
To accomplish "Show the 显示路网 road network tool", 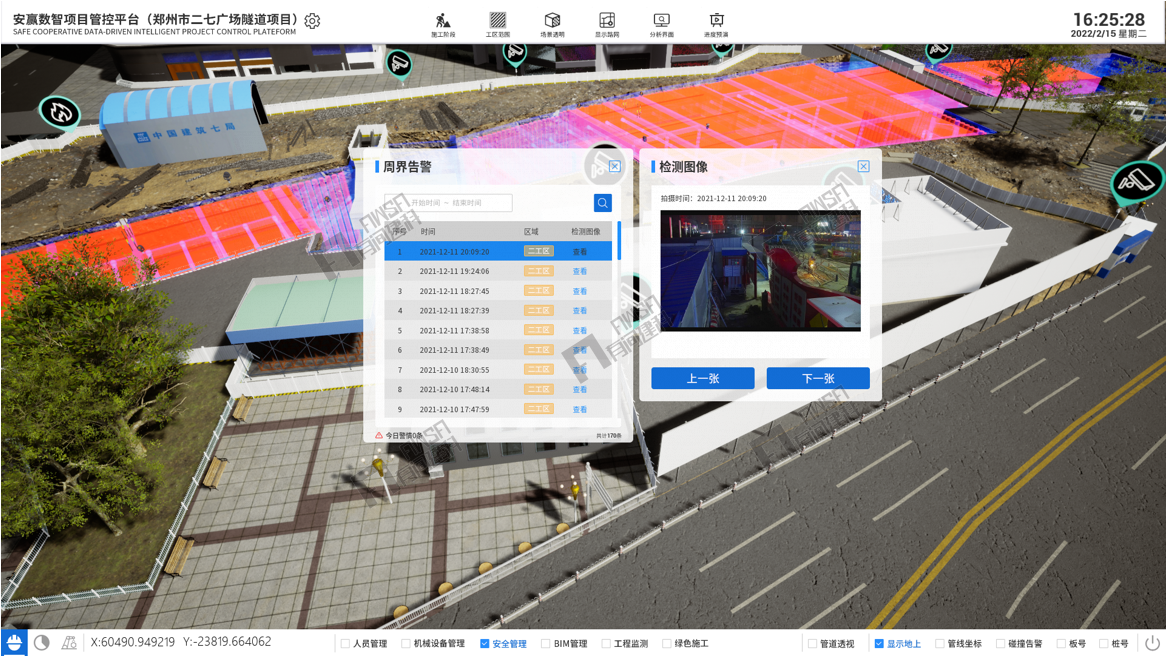I will click(x=607, y=24).
